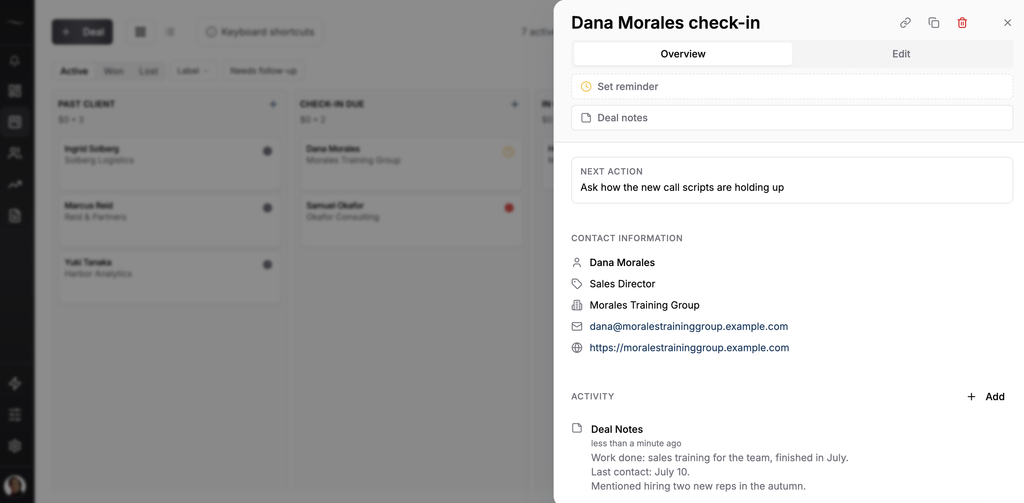The height and width of the screenshot is (503, 1024).
Task: Click the status dot on Ingrid Solberg card
Action: [x=267, y=151]
